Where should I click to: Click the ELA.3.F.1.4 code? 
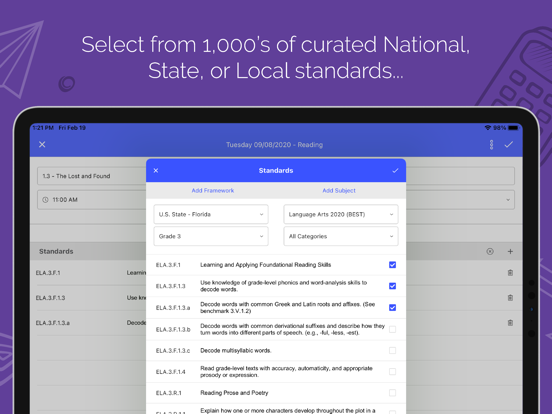(x=171, y=372)
